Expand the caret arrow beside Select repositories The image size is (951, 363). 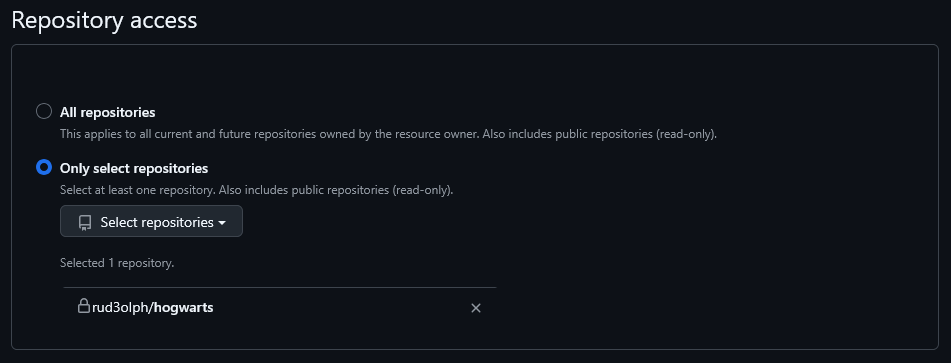pos(222,223)
